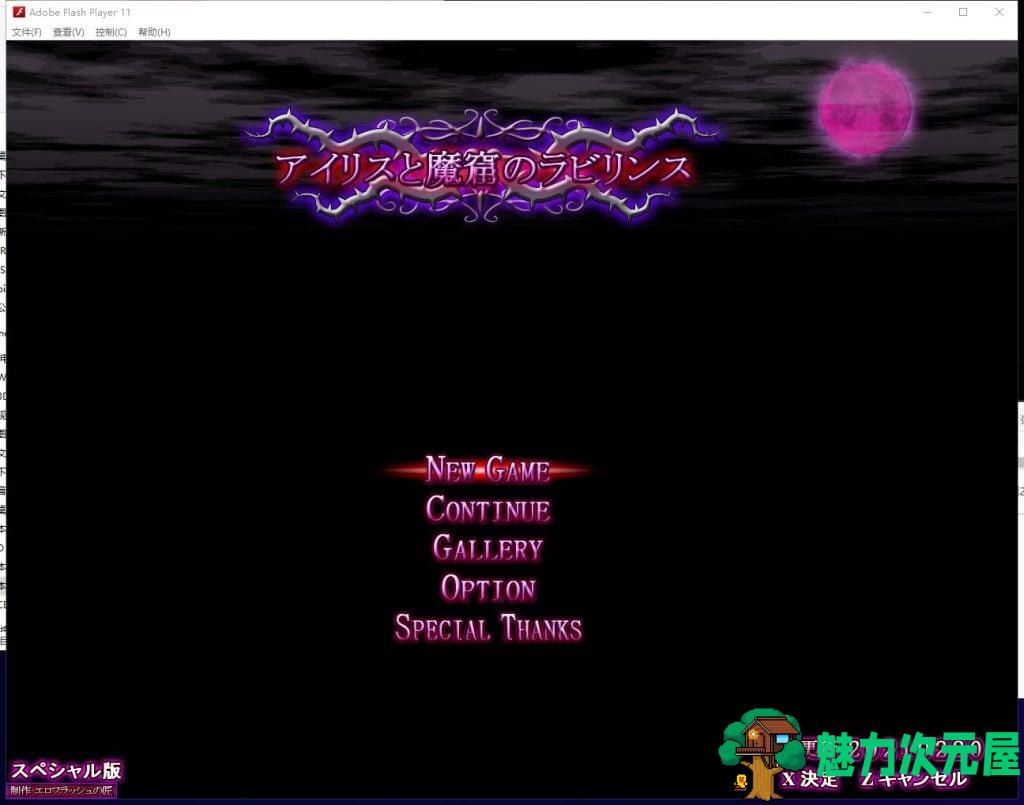Select Continue from the title menu

coord(488,509)
